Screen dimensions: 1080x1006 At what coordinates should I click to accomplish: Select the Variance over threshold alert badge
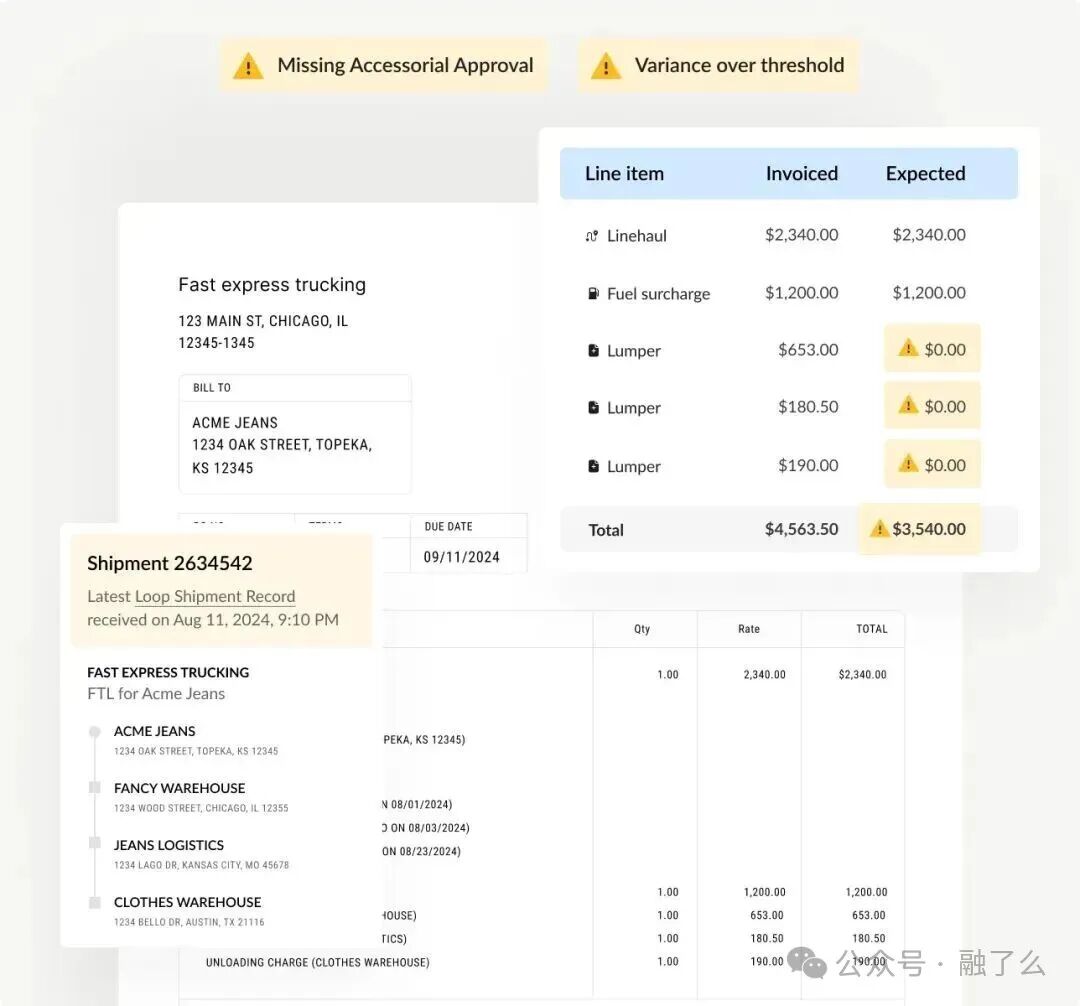[718, 66]
